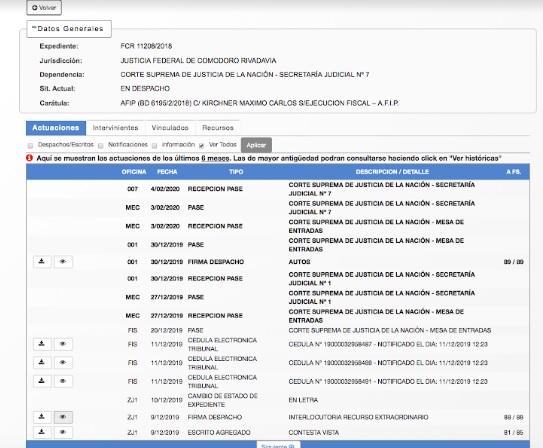Click the A FS. column header
The image size is (543, 448).
pos(513,172)
